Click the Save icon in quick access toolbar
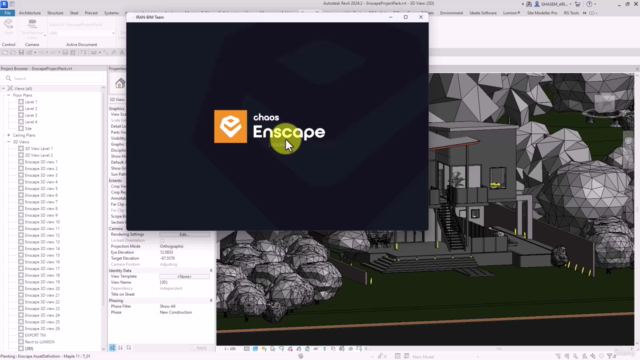This screenshot has height=360, width=640. (x=21, y=53)
